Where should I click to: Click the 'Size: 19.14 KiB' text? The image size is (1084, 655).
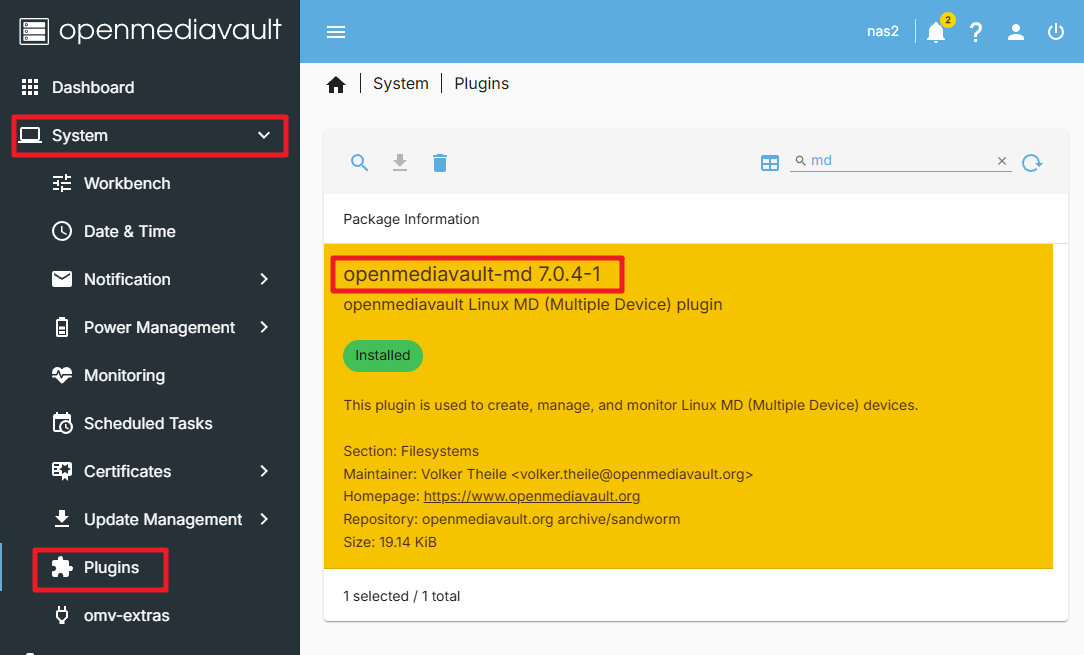390,542
